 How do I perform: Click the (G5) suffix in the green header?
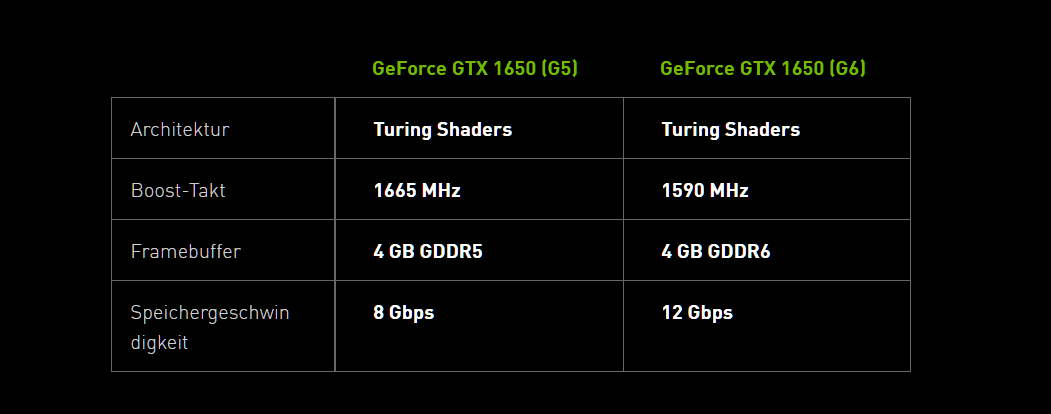point(556,69)
